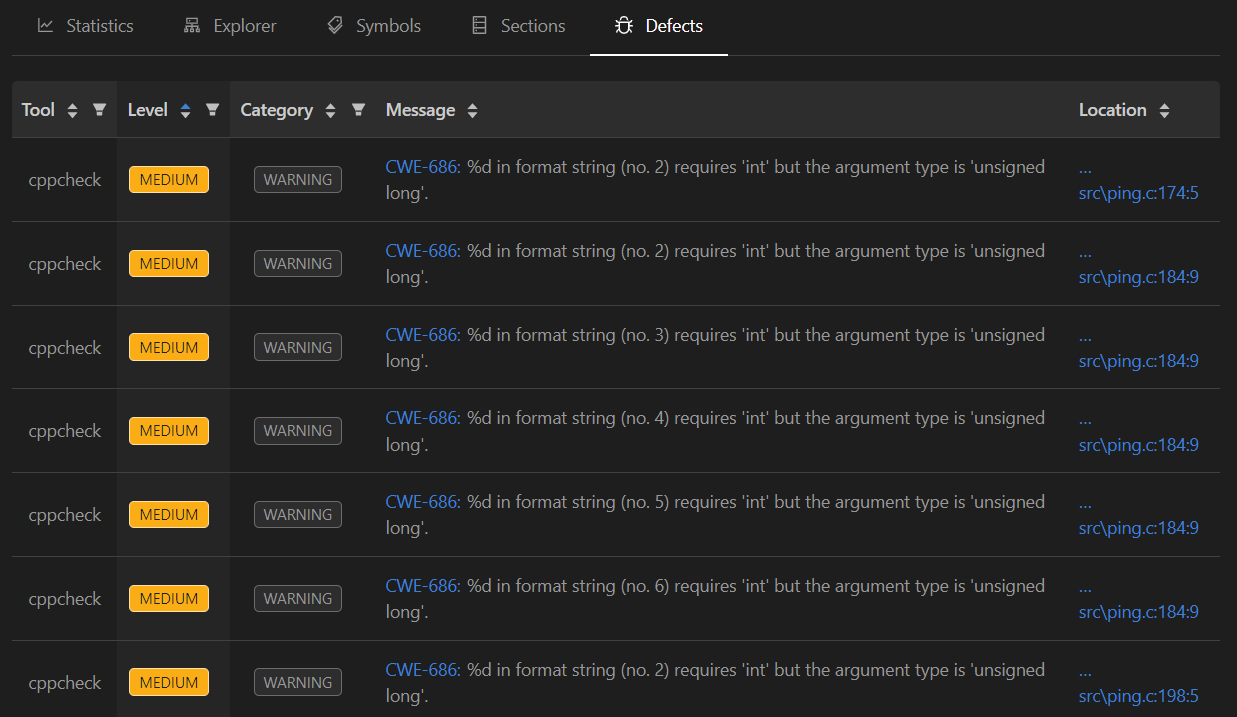1237x717 pixels.
Task: Sort by Location column
Action: (1164, 111)
